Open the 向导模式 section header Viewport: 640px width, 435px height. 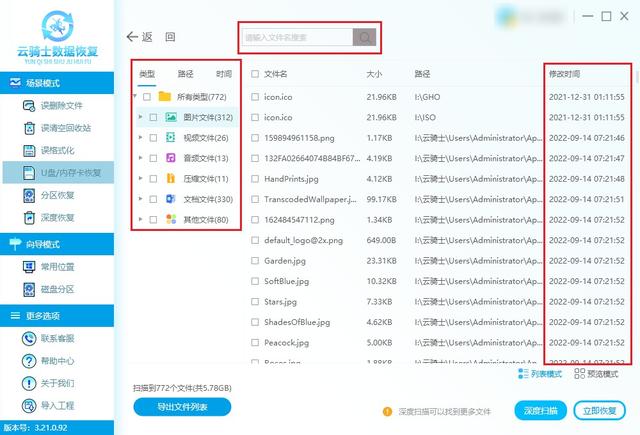point(57,244)
